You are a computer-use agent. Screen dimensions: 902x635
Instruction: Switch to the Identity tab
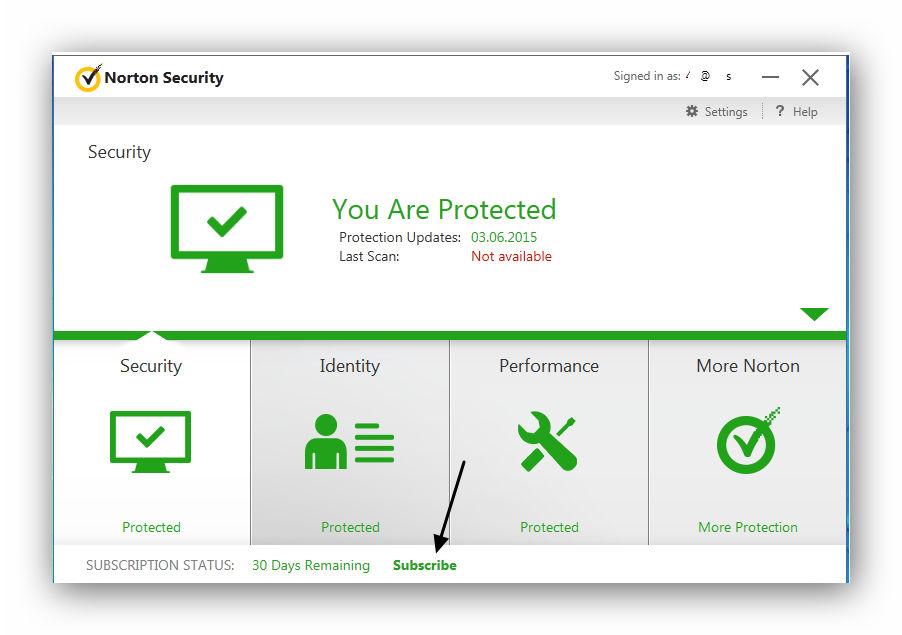point(350,366)
